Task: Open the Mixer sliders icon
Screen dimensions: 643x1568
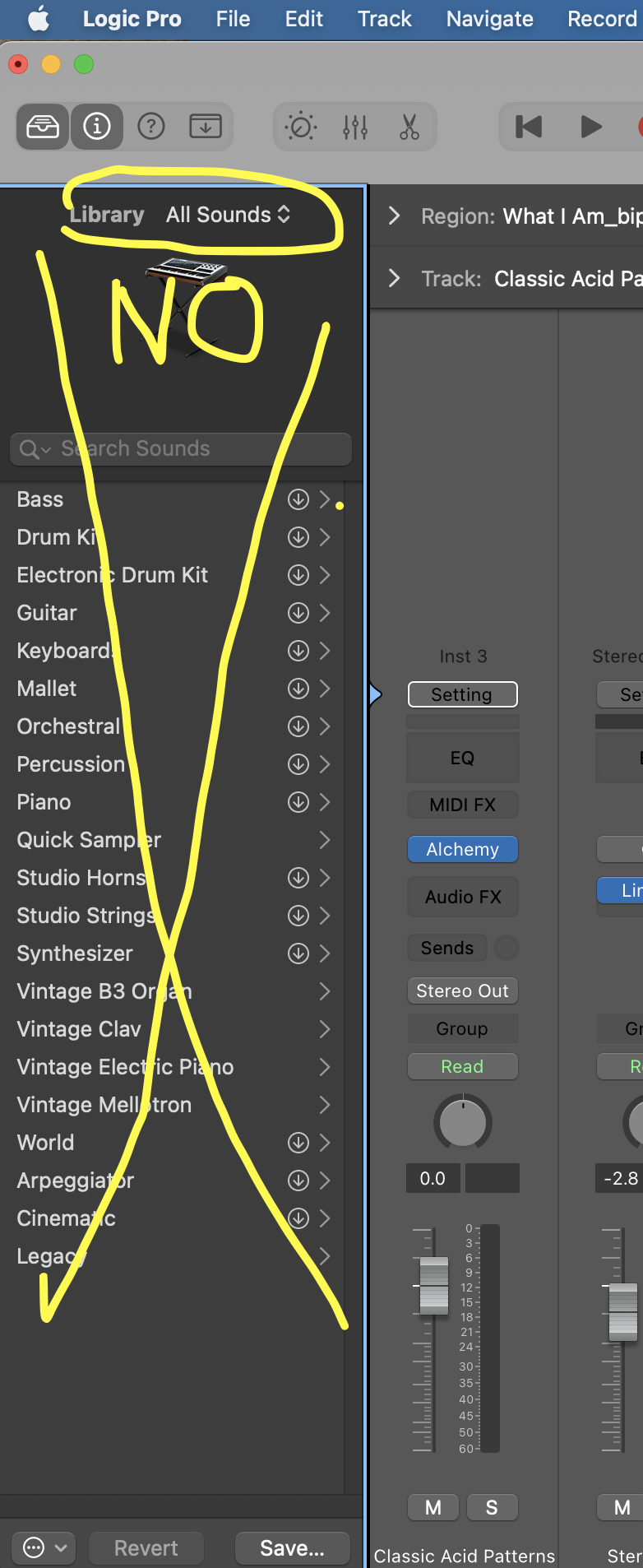Action: 355,127
